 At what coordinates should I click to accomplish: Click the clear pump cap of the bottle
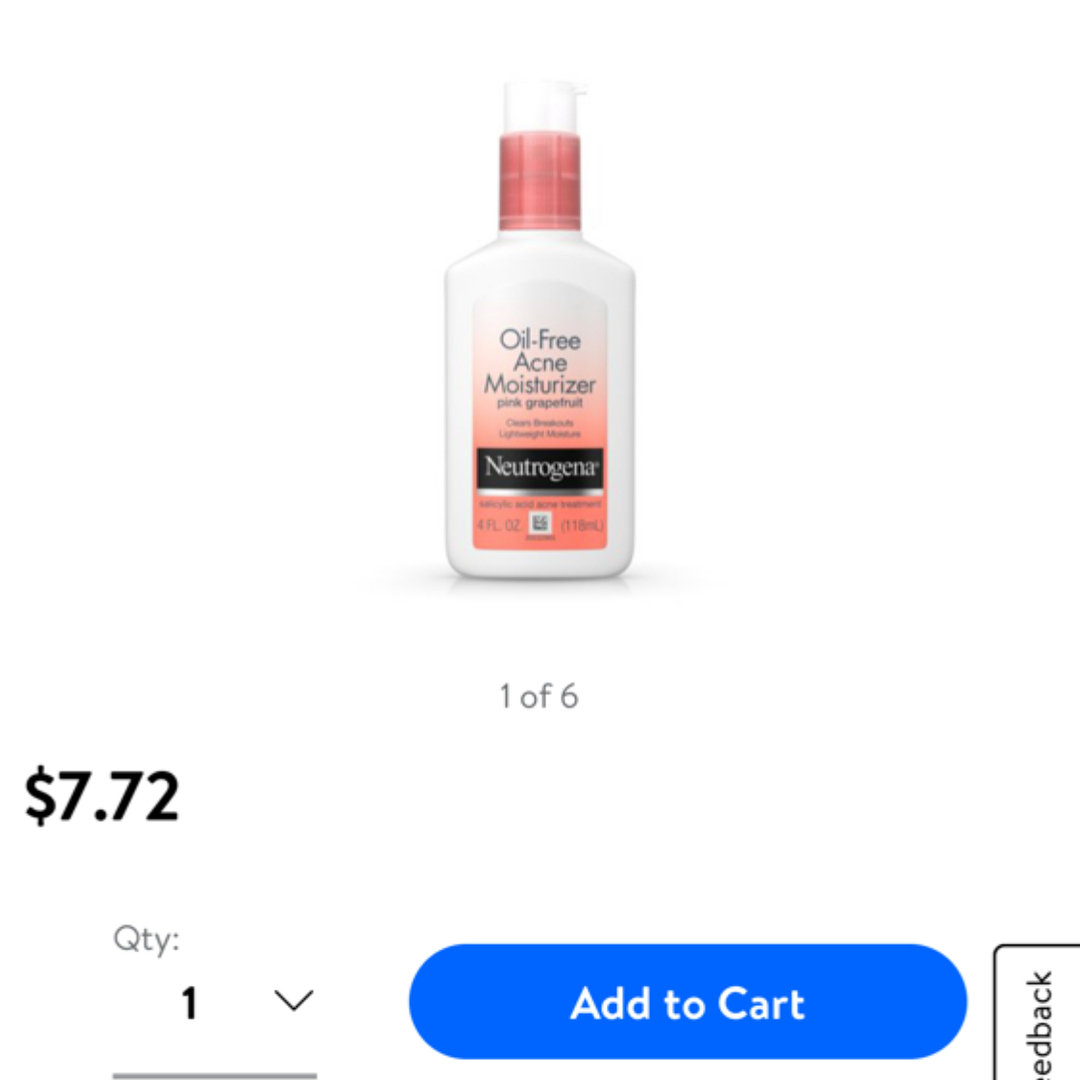coord(543,107)
